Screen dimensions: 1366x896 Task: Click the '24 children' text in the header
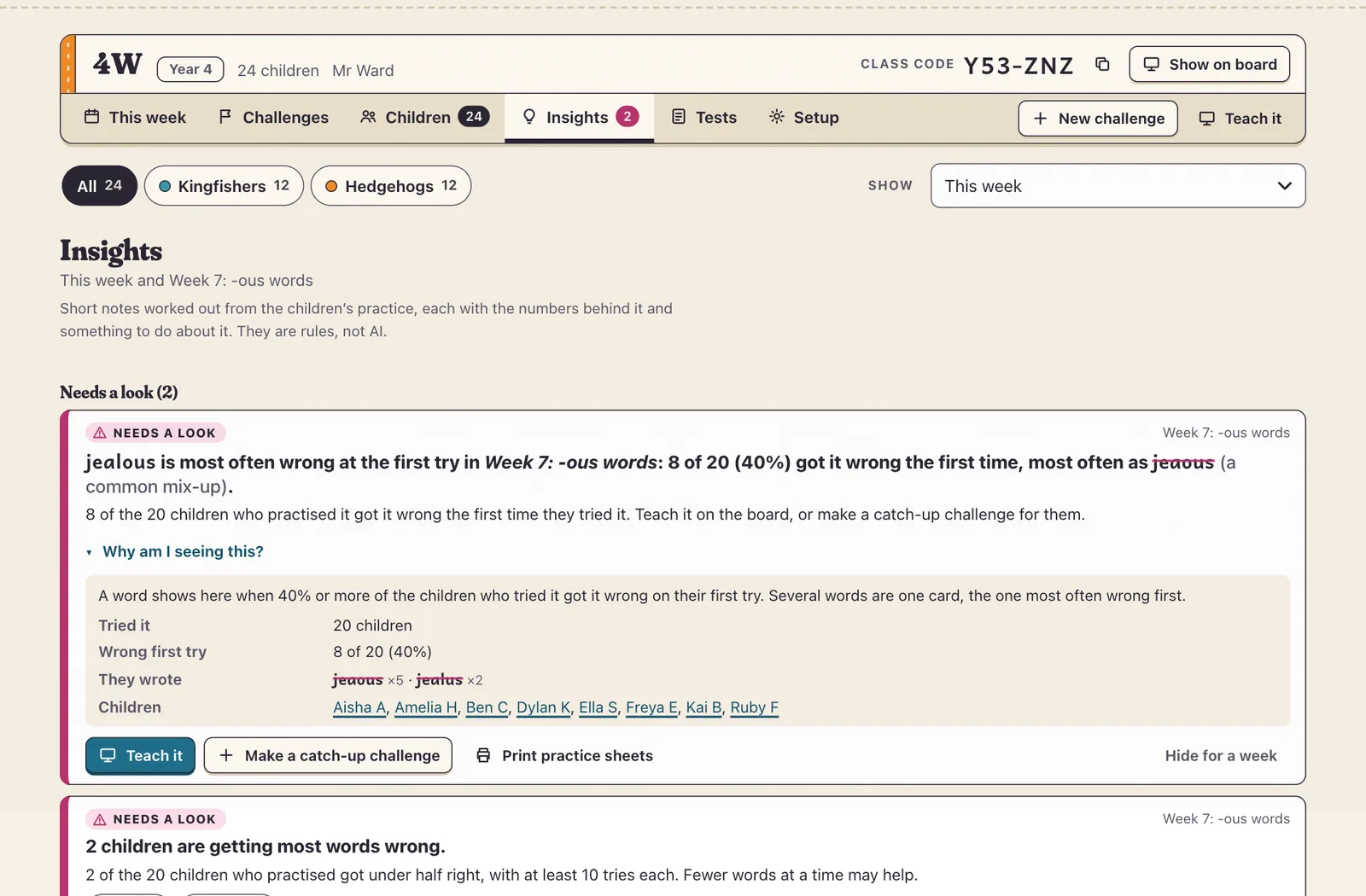click(x=278, y=70)
